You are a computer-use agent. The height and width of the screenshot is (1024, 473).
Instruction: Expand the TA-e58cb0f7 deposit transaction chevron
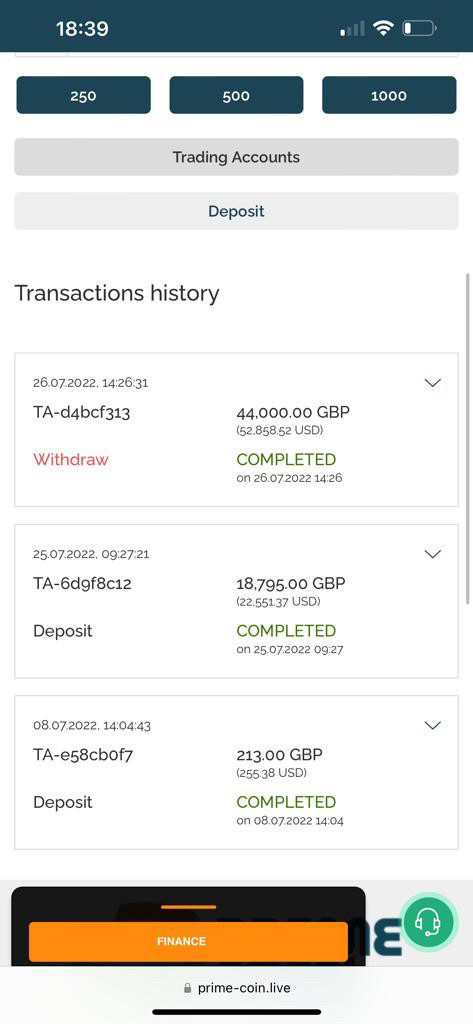(x=432, y=725)
